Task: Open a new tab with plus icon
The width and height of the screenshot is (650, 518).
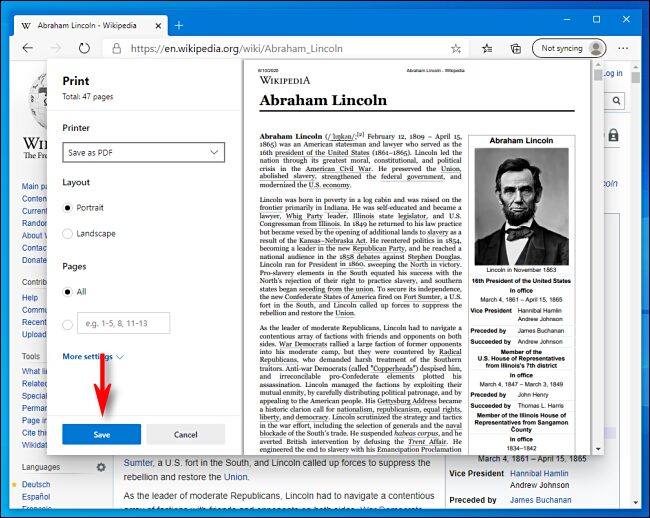Action: coord(179,25)
